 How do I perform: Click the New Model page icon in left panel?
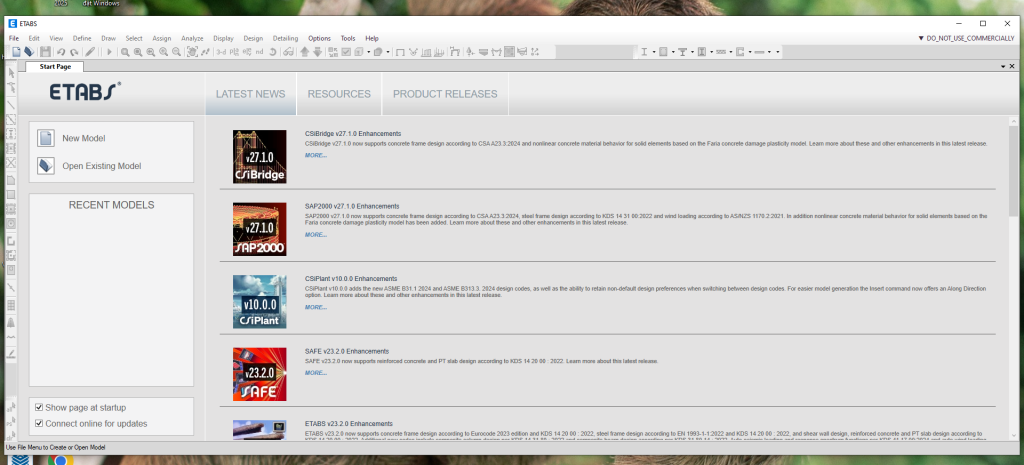(x=46, y=138)
